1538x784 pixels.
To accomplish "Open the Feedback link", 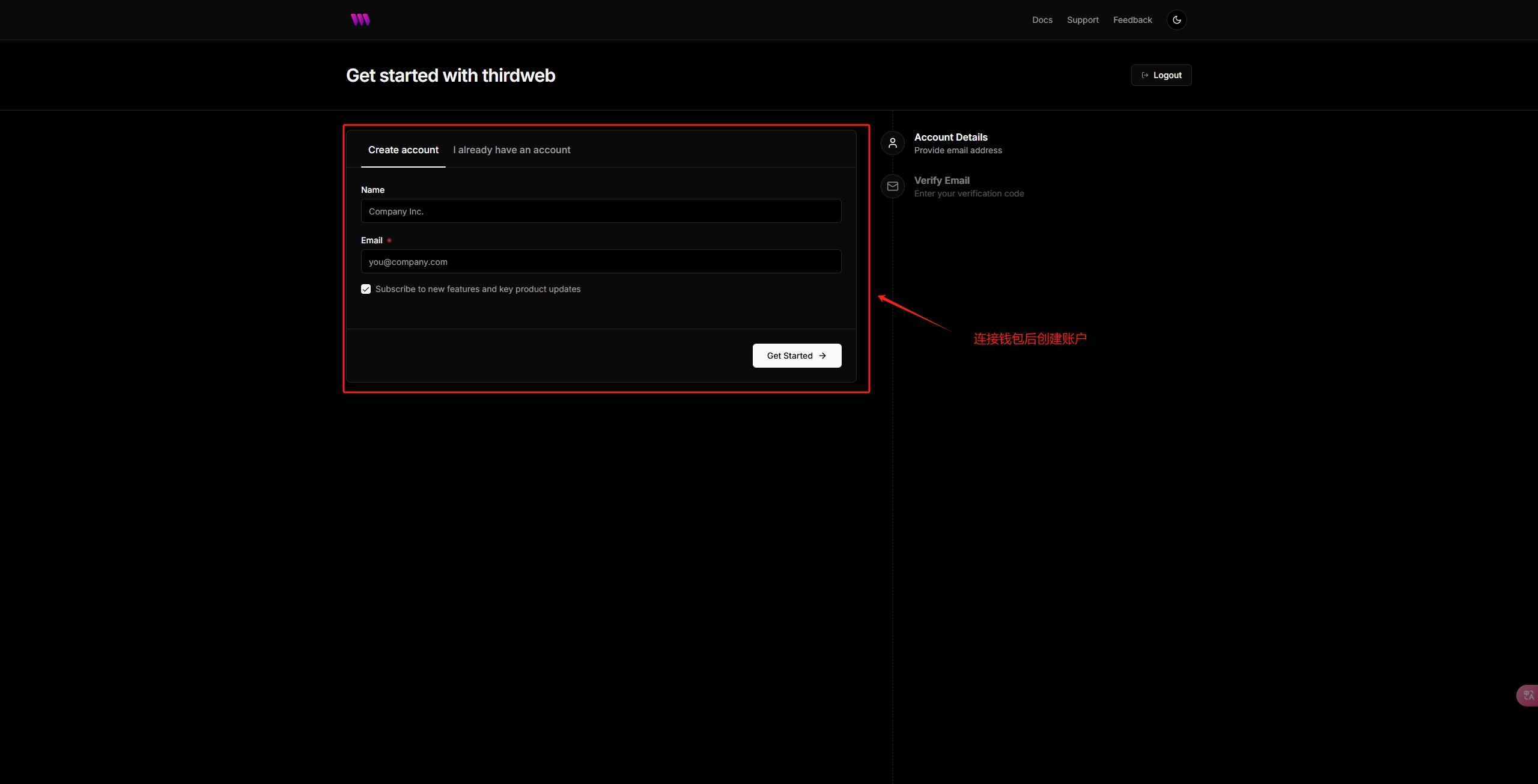I will pos(1132,20).
